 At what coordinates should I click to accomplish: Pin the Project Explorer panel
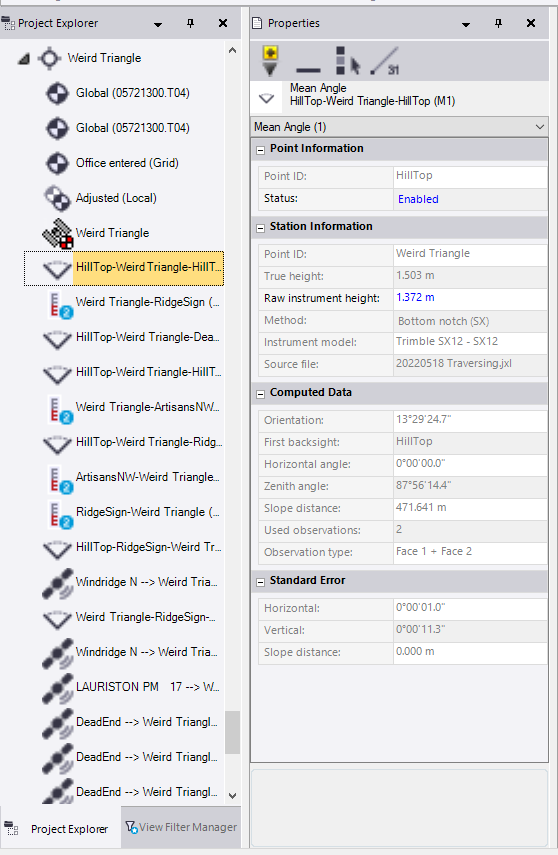coord(190,23)
